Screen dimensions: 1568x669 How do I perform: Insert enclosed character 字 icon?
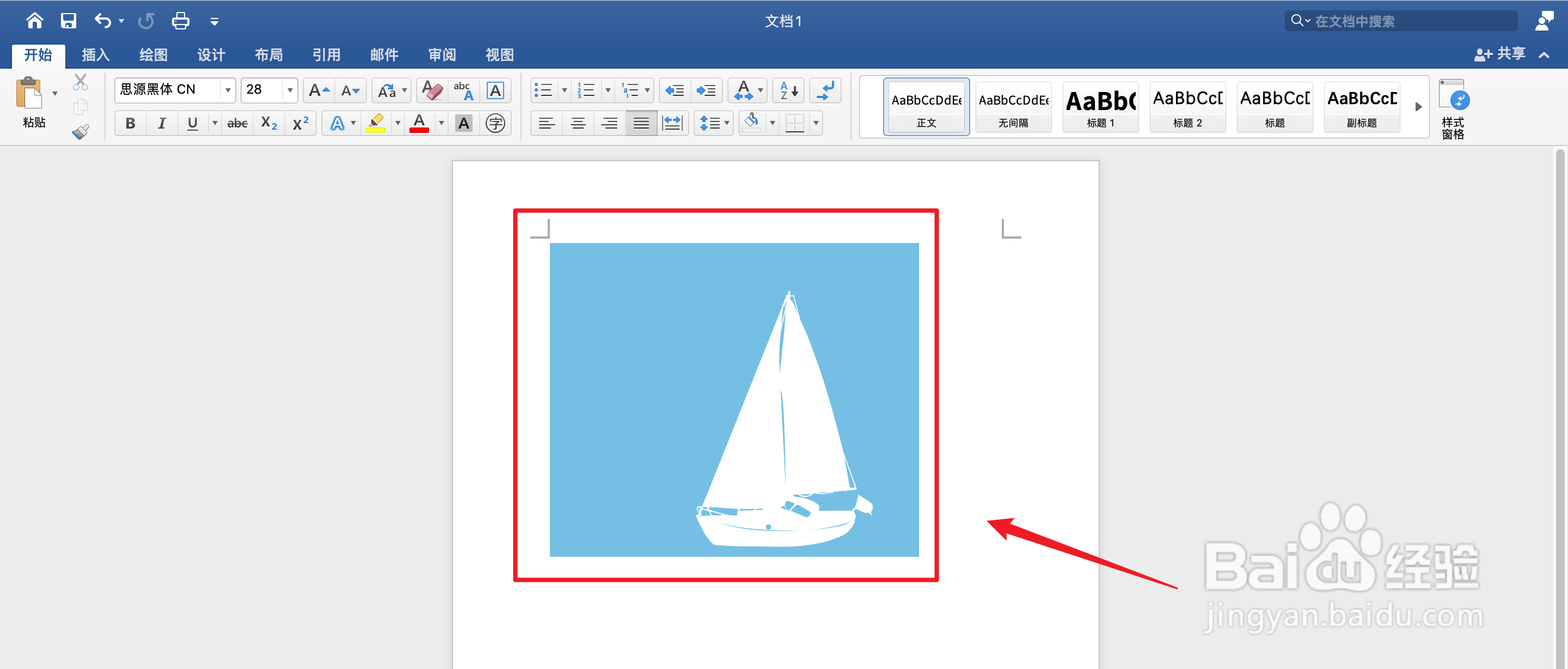[495, 123]
